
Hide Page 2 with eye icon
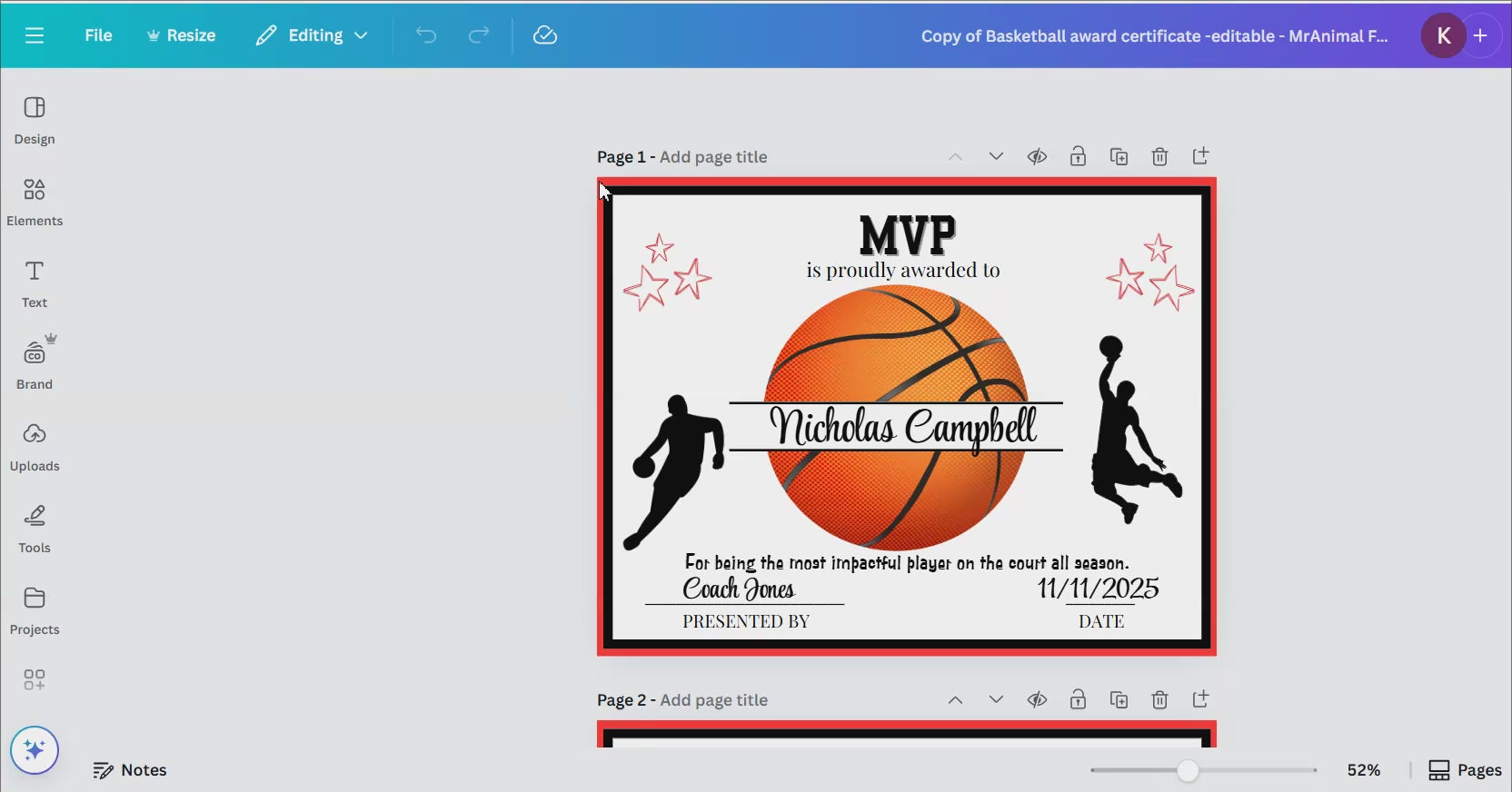pos(1037,699)
